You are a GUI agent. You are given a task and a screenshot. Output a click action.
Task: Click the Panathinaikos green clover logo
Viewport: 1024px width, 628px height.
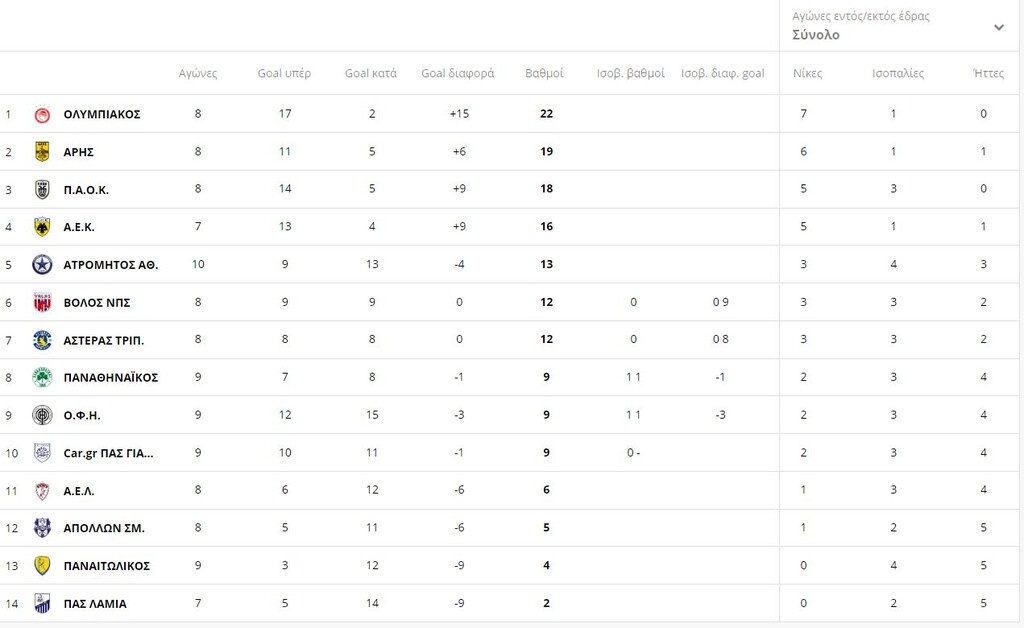(42, 378)
